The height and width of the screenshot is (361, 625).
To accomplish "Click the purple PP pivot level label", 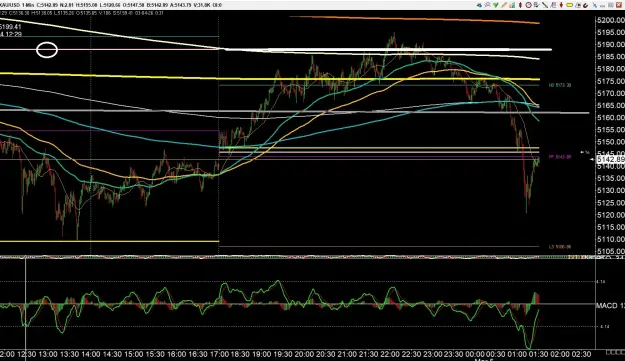I will (560, 157).
